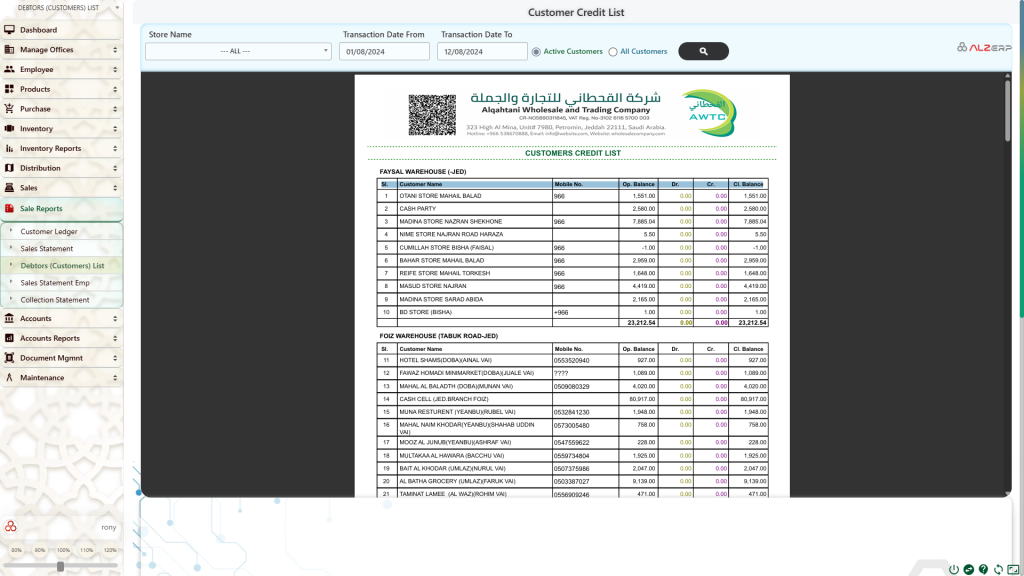Click the user name 'rony'

tap(108, 527)
